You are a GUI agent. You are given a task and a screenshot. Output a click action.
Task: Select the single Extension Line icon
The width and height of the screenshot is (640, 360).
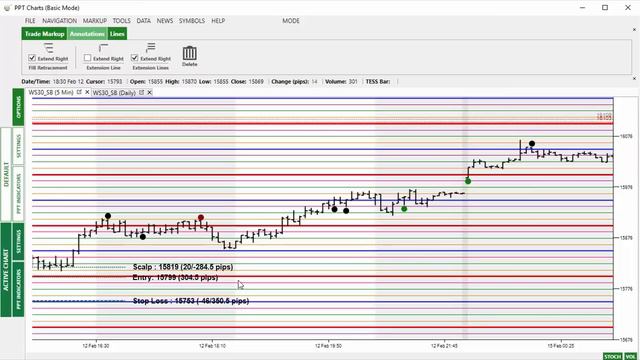(x=103, y=48)
